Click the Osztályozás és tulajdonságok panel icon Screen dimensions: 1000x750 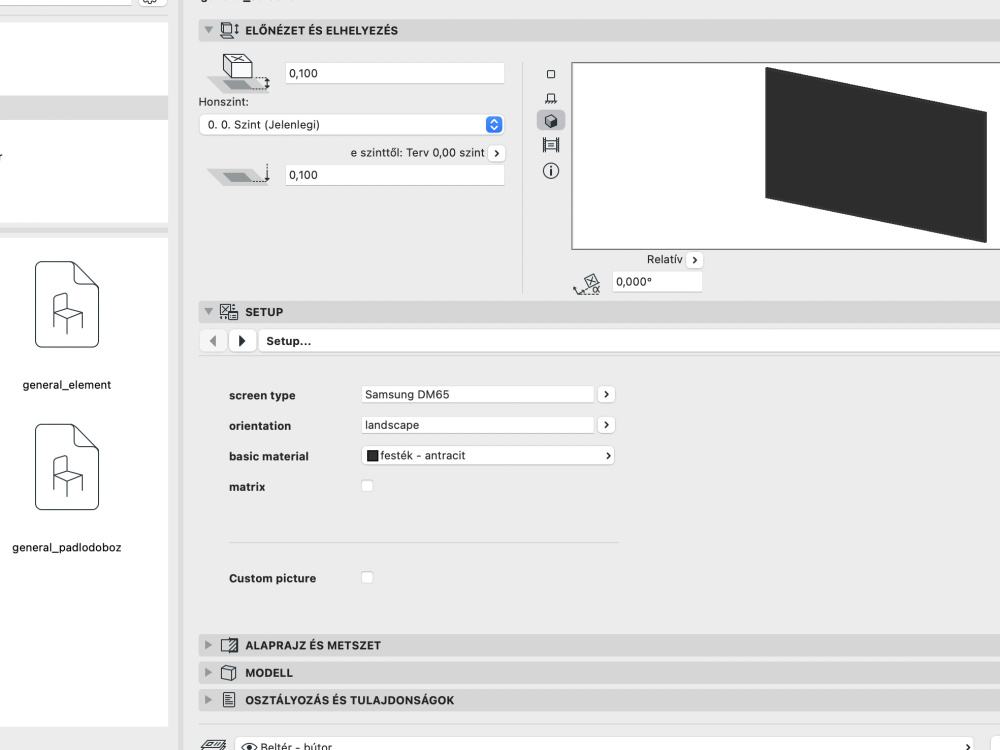click(x=229, y=700)
